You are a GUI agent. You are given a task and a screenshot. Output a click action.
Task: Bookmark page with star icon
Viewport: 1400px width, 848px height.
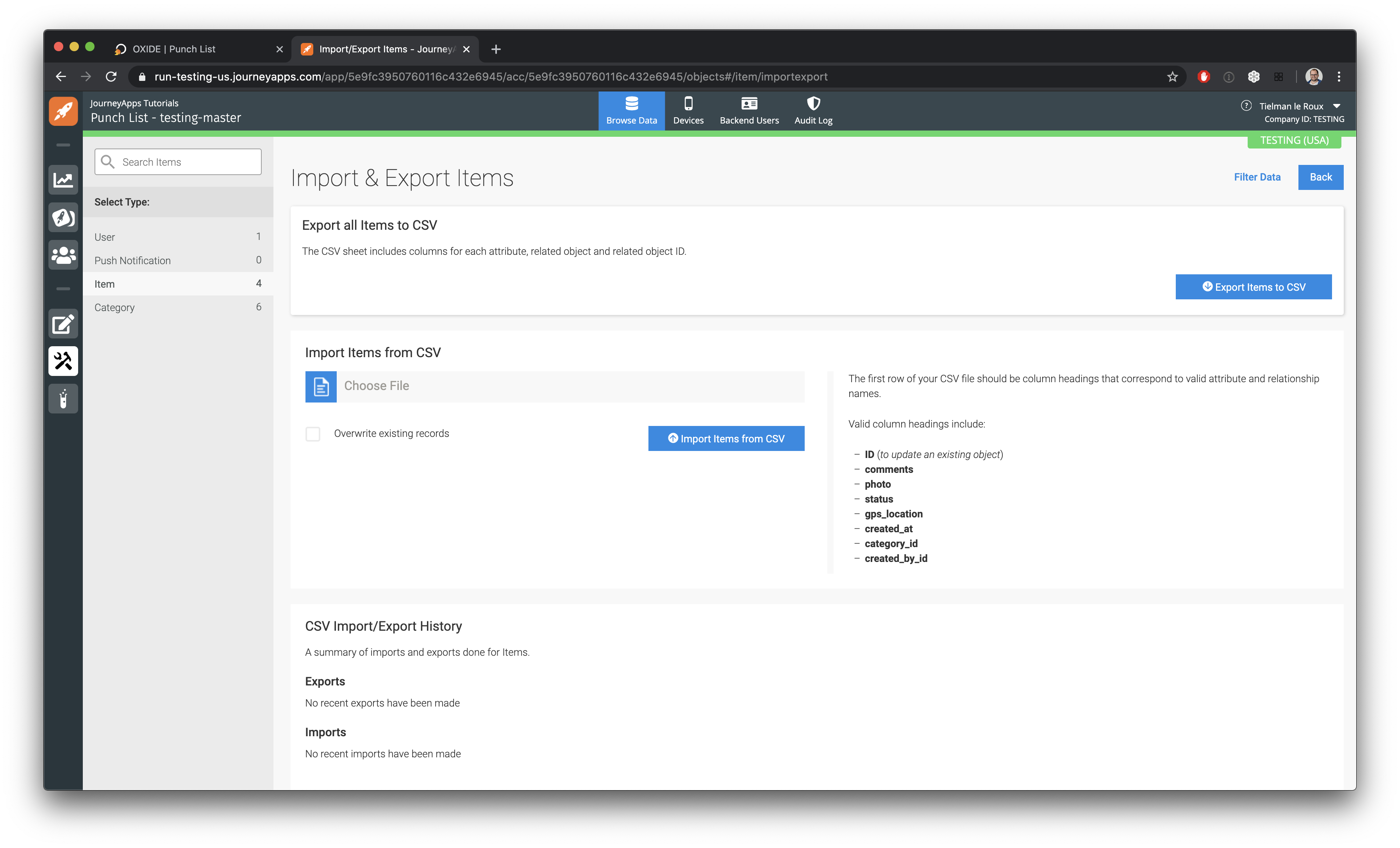1172,77
